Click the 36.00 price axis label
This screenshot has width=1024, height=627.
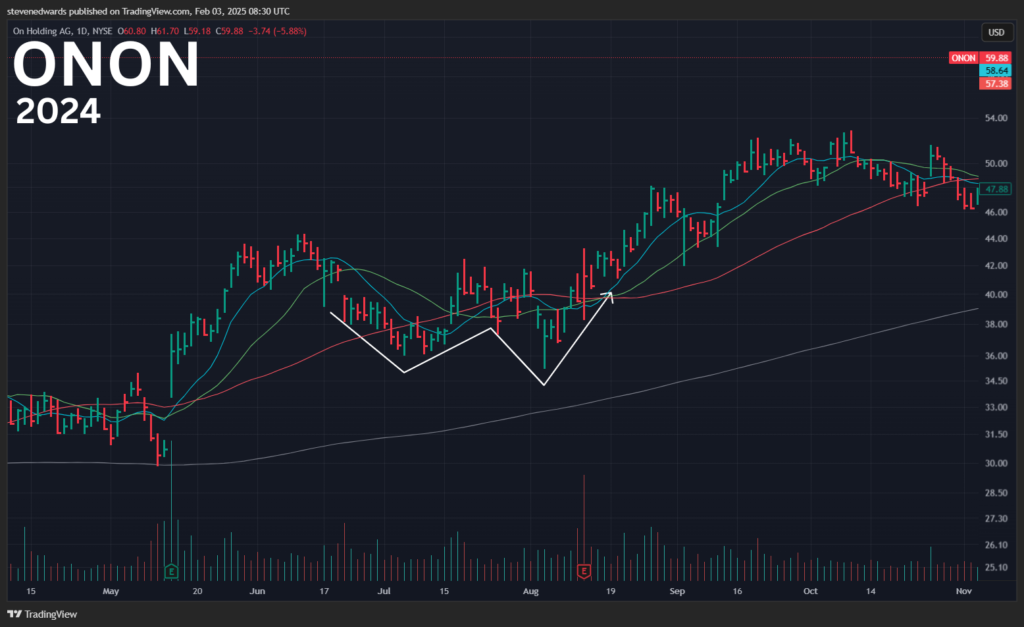(x=996, y=356)
